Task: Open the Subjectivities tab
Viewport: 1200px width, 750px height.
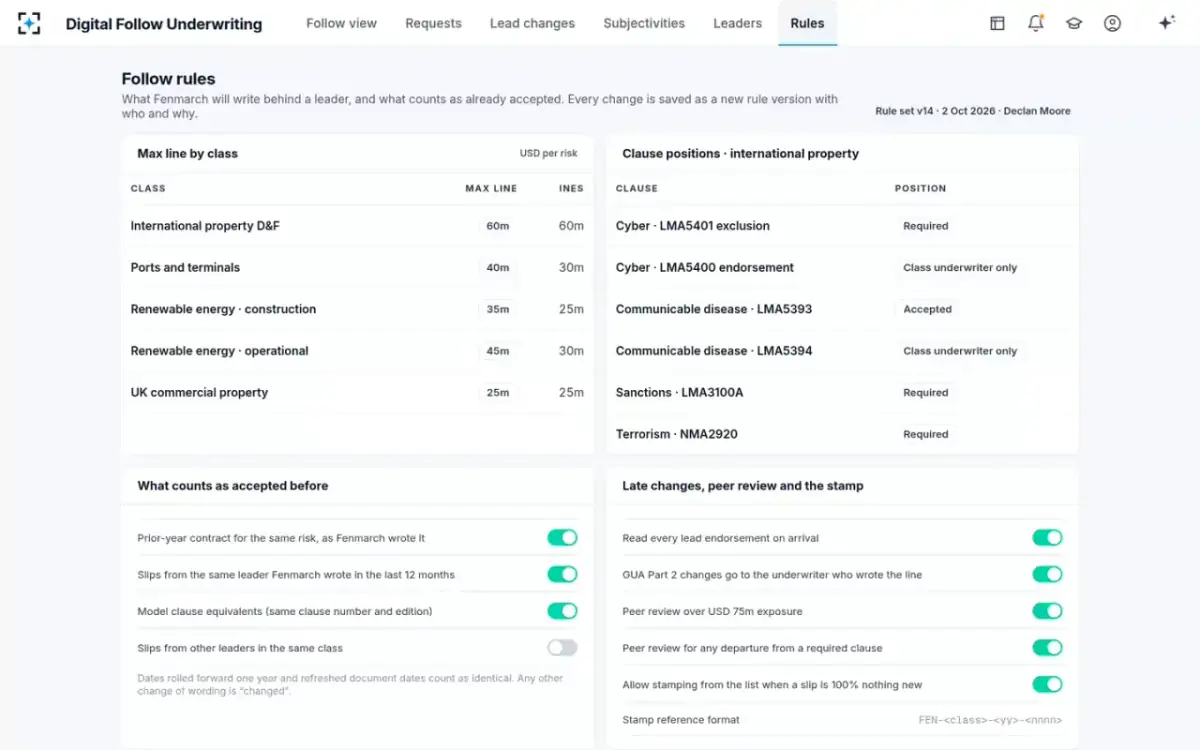Action: click(x=644, y=23)
